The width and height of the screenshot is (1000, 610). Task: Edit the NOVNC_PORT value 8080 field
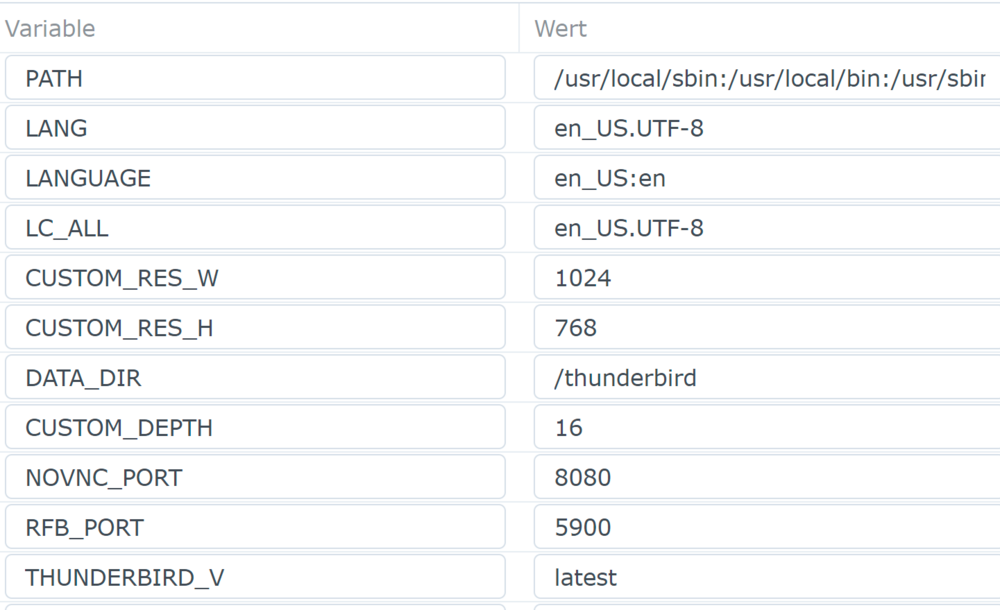coord(767,477)
